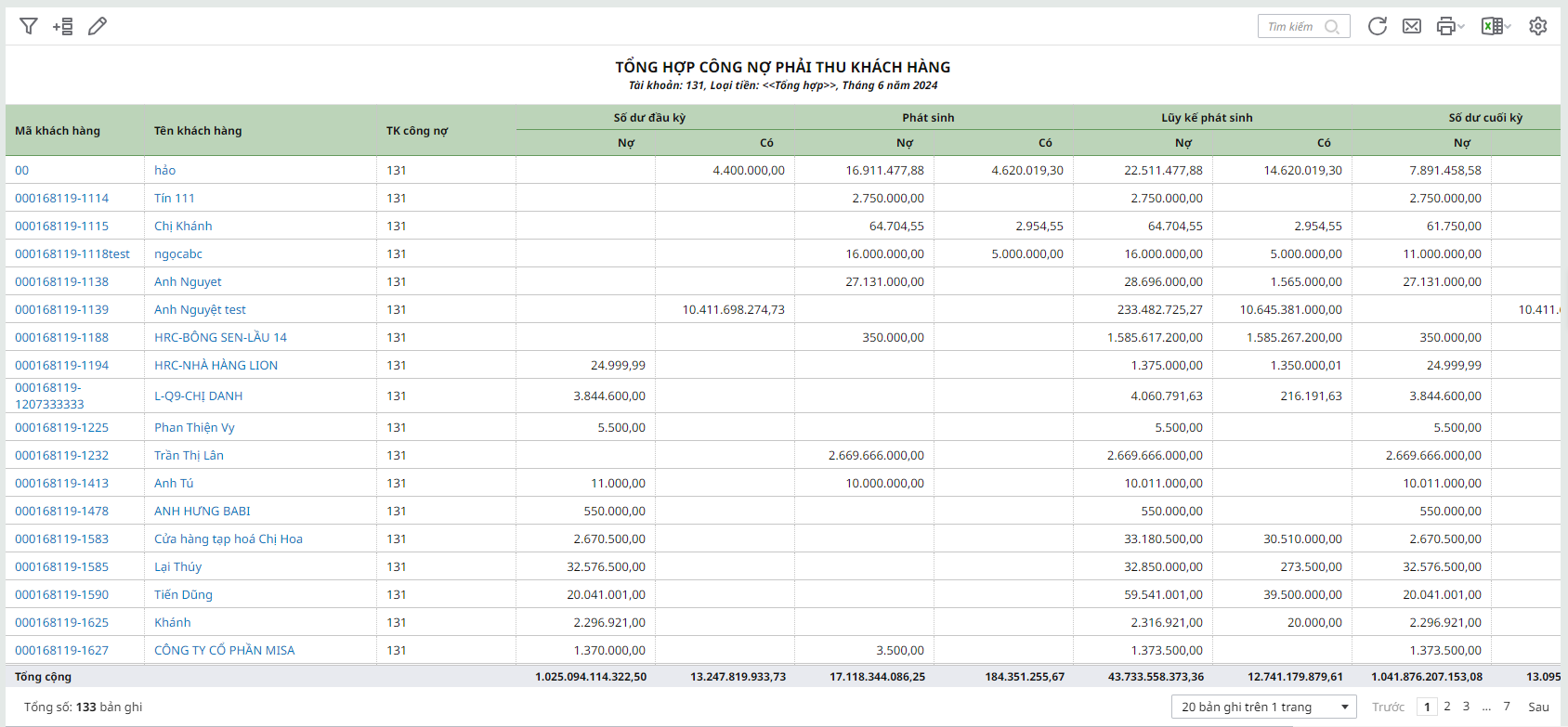The height and width of the screenshot is (727, 1568).
Task: Click Số dư cuối kỳ header
Action: tap(1485, 117)
